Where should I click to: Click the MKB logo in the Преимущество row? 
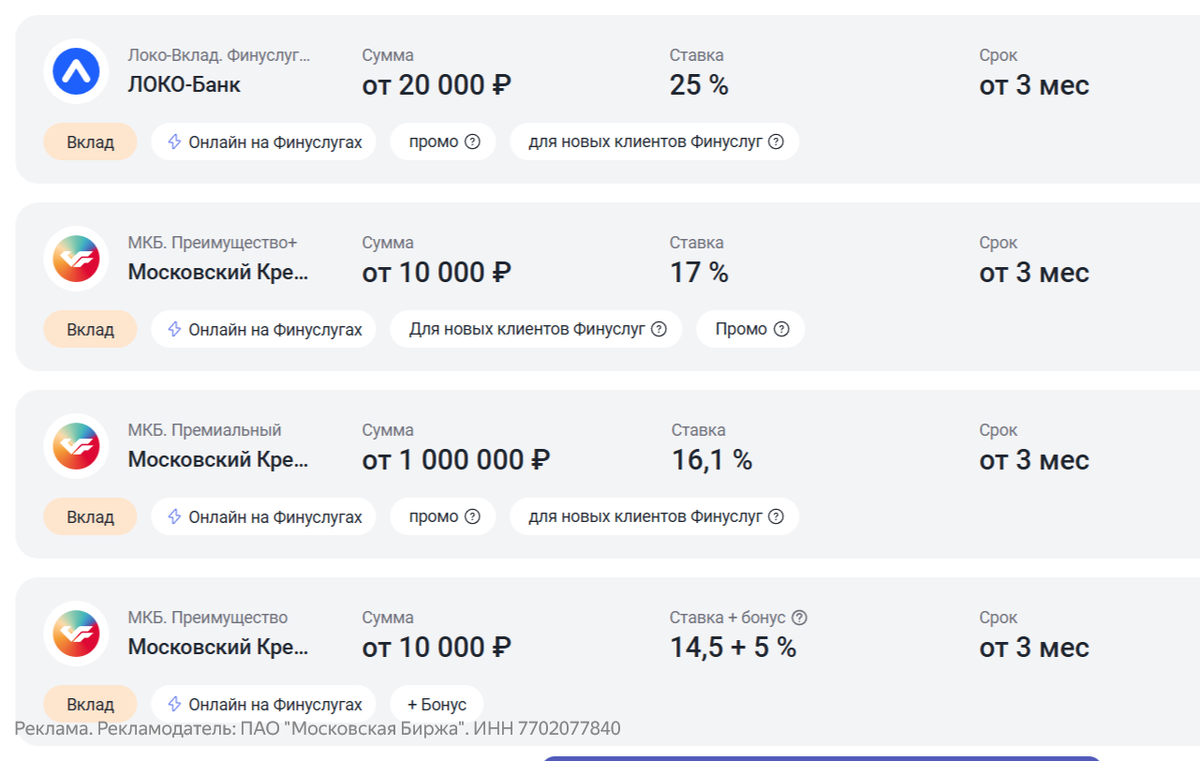click(x=76, y=633)
